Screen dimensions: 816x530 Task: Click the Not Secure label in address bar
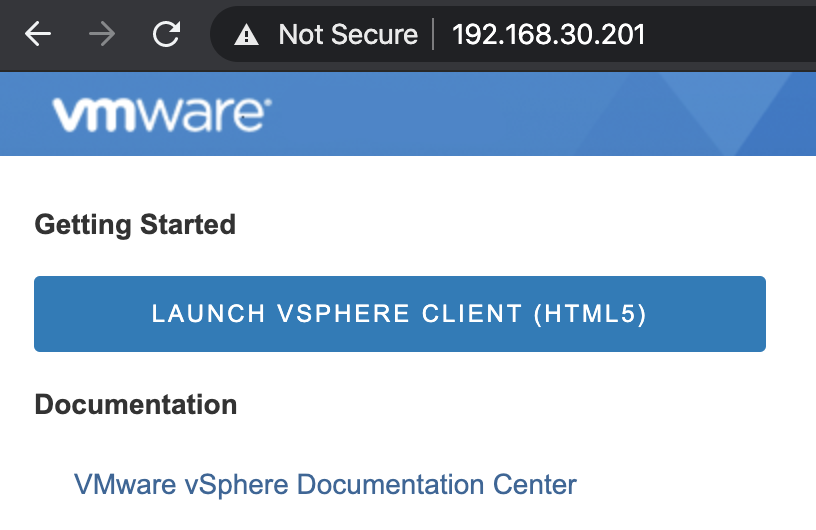(348, 35)
